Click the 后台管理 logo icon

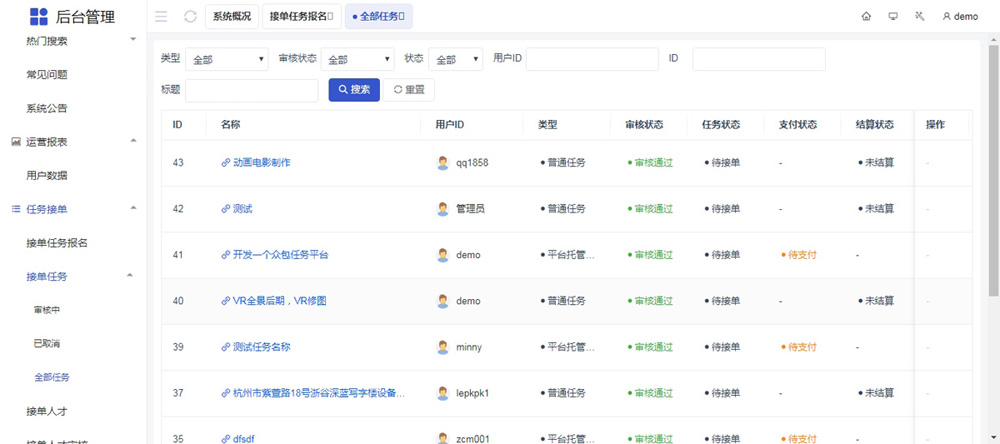click(38, 16)
